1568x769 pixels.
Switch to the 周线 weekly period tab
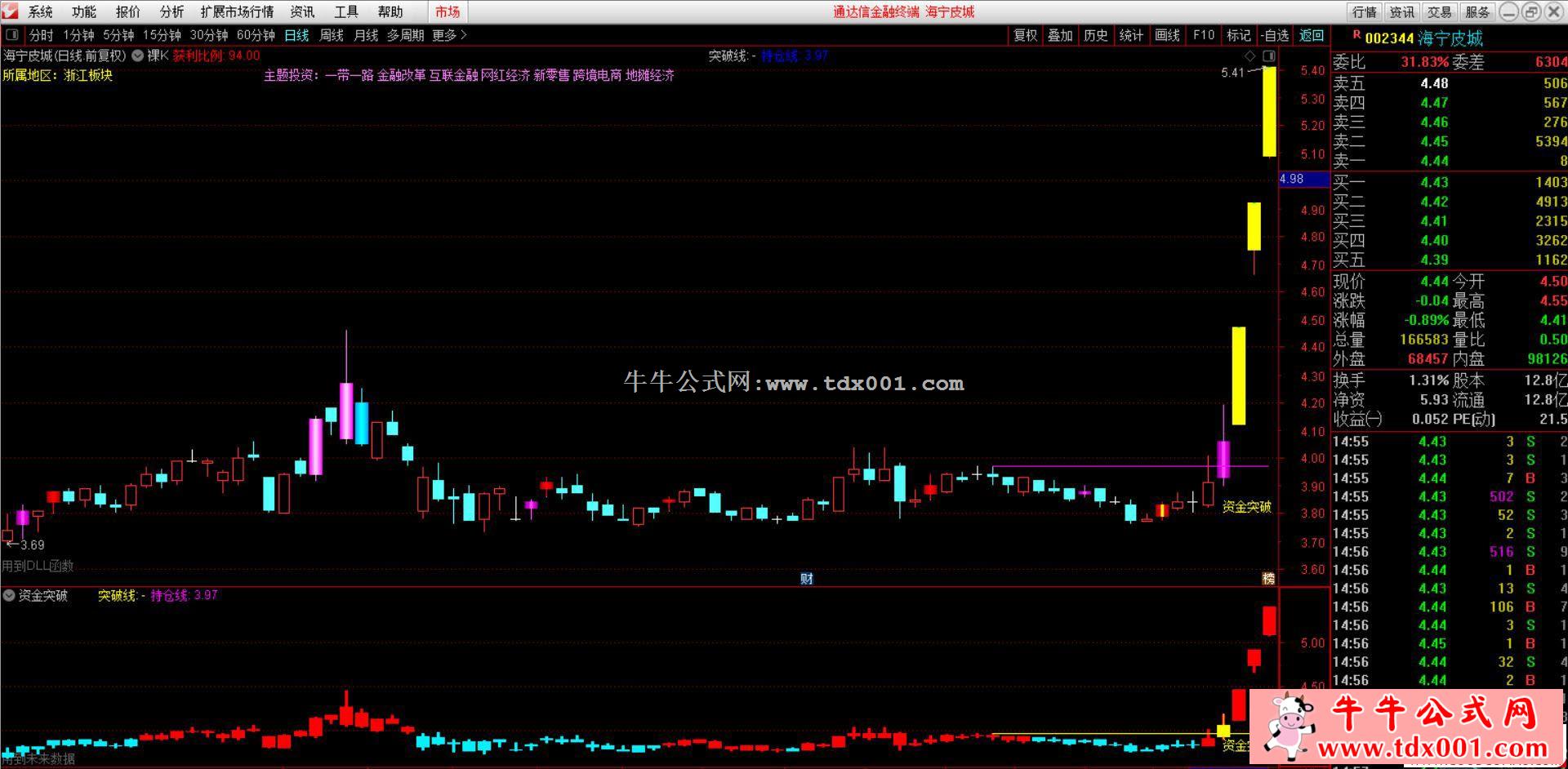pyautogui.click(x=332, y=35)
